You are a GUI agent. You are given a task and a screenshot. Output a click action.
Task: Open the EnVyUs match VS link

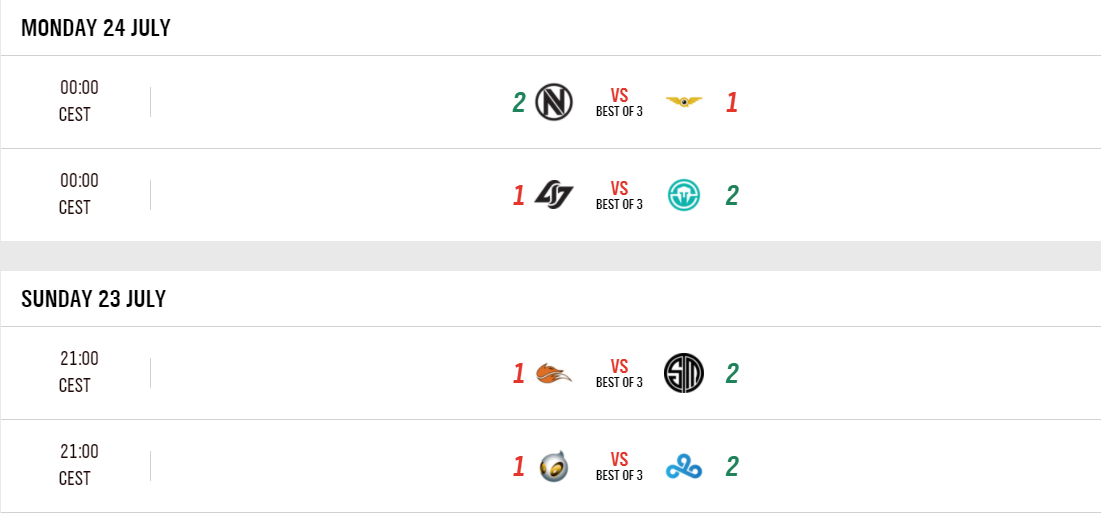(619, 96)
